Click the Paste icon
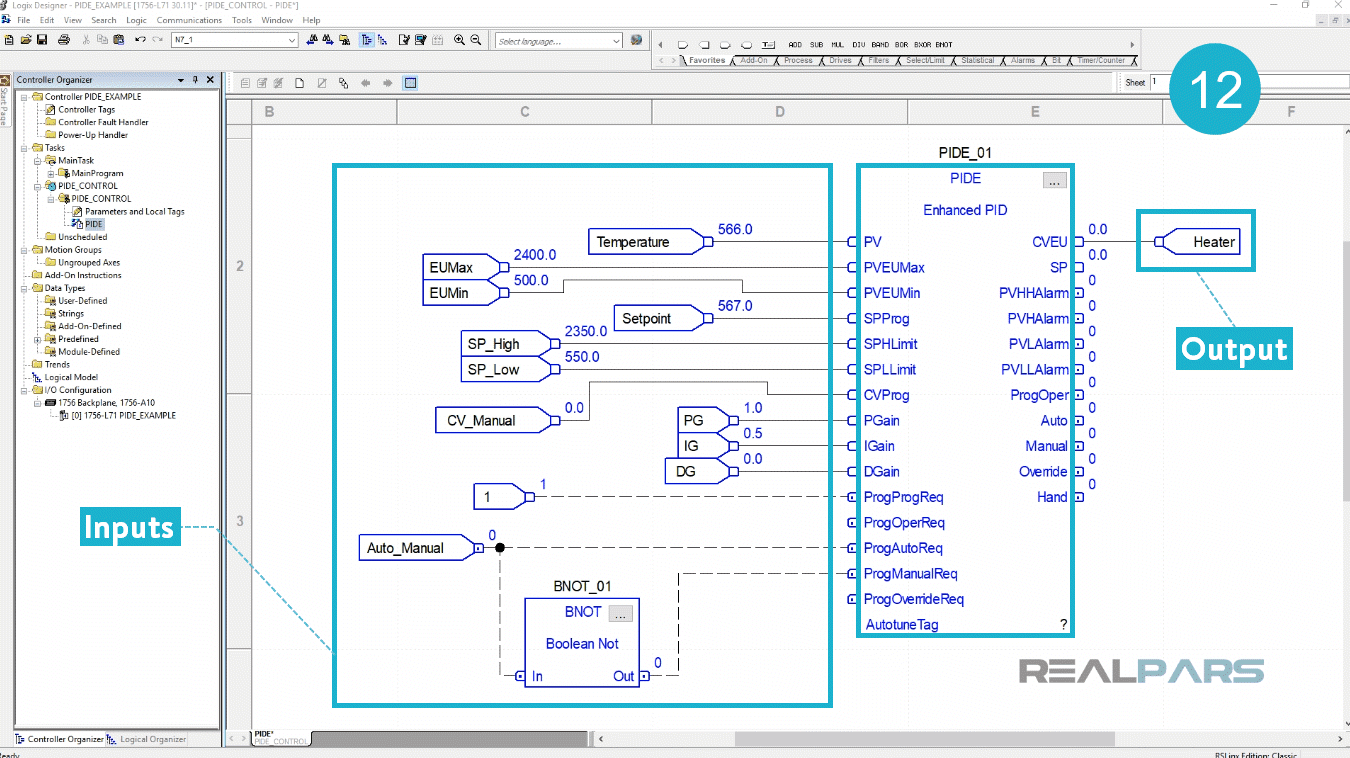1350x758 pixels. 119,40
